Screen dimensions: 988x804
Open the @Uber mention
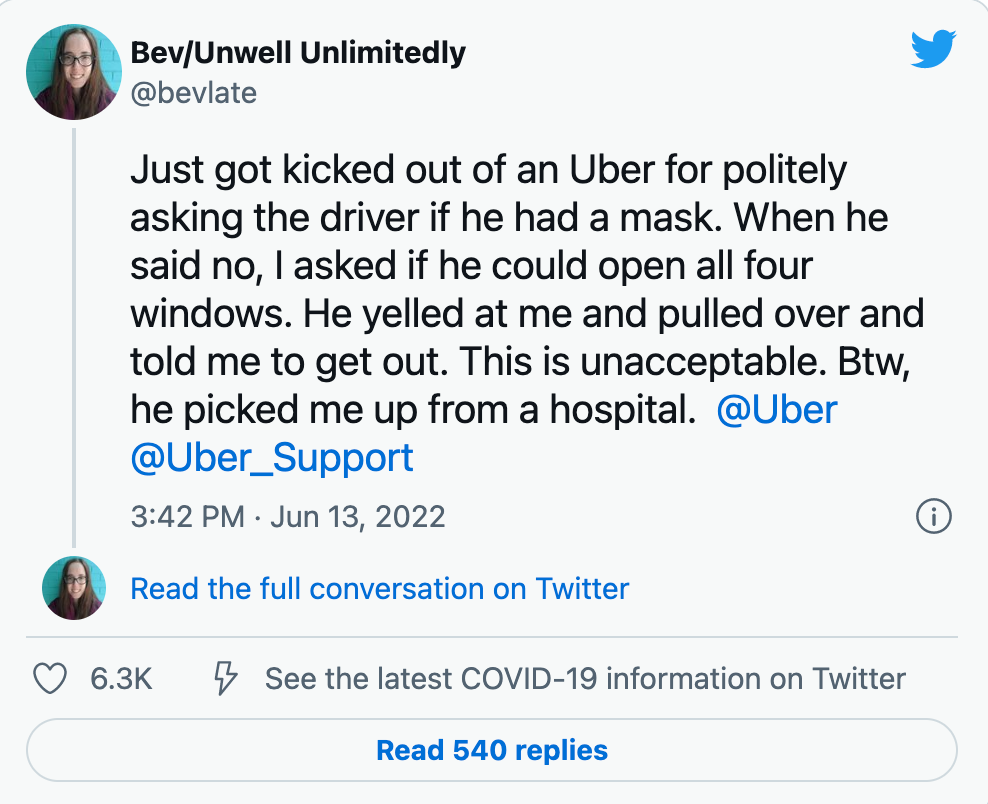point(777,411)
